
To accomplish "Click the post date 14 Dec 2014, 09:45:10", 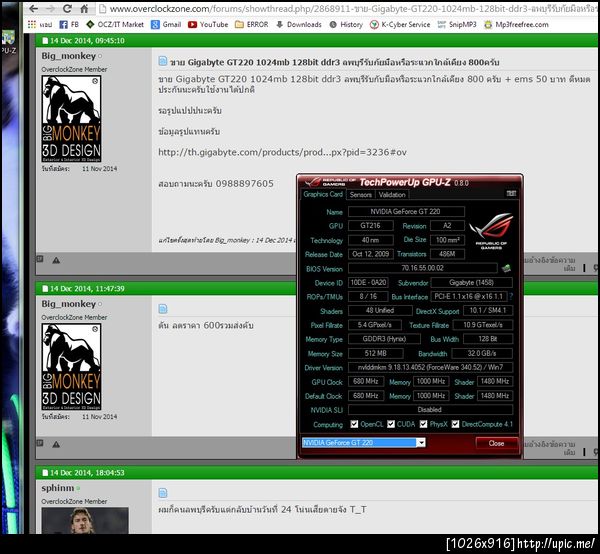I will click(x=87, y=41).
